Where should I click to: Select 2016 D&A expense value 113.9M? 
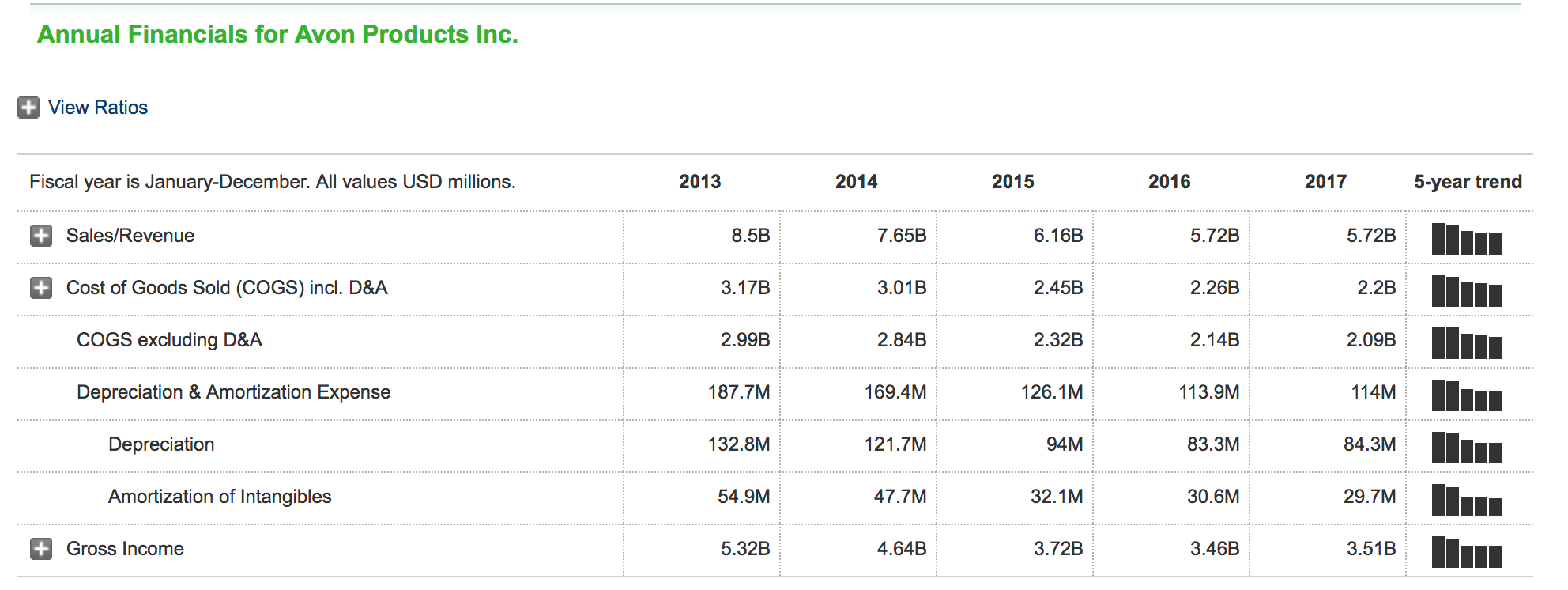[x=1208, y=392]
